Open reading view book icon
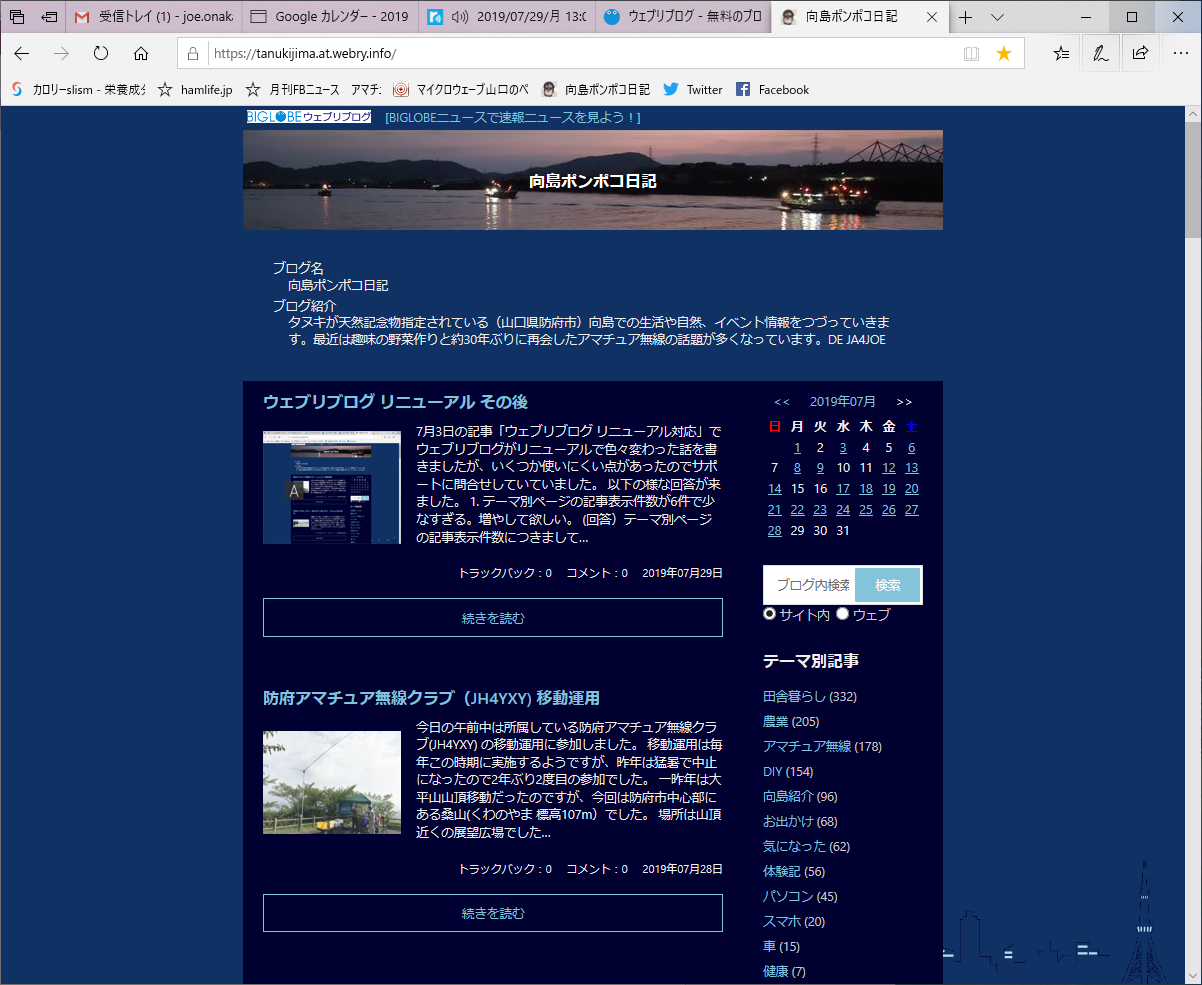The image size is (1202, 985). pos(971,53)
